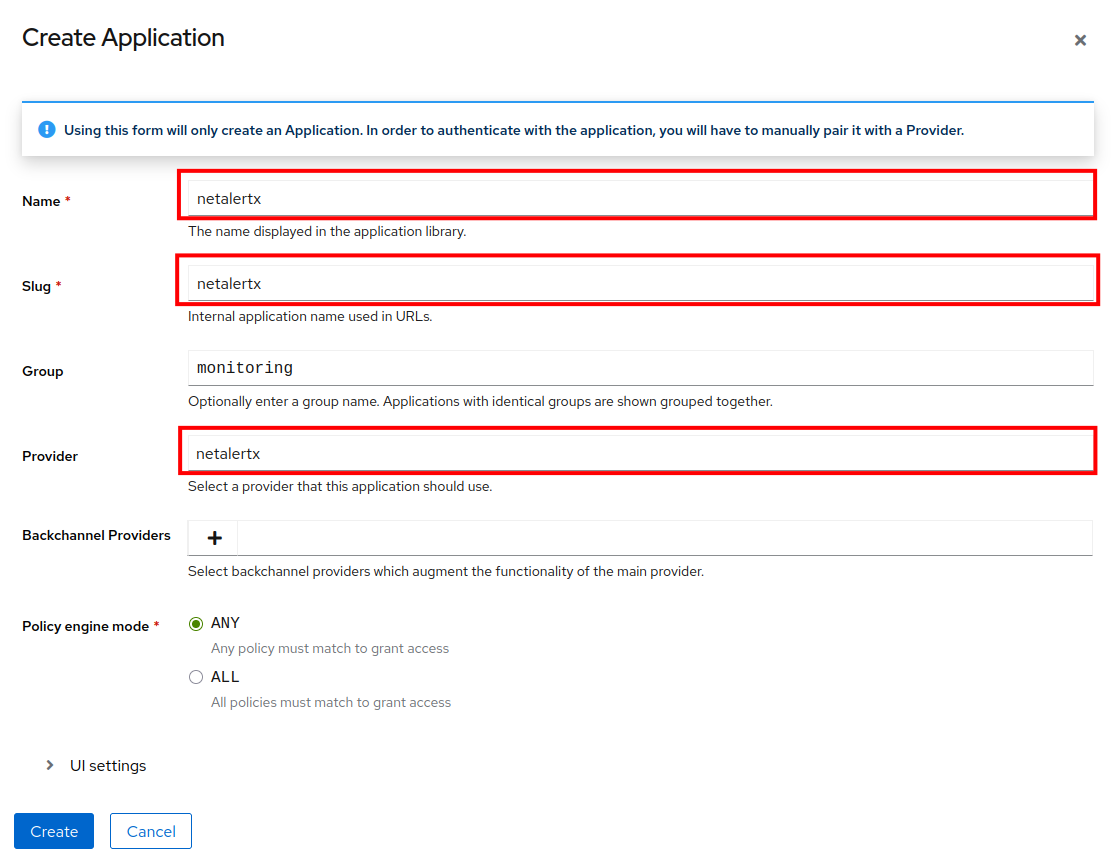Image resolution: width=1115 pixels, height=861 pixels.
Task: Click the Slug input field
Action: (640, 281)
